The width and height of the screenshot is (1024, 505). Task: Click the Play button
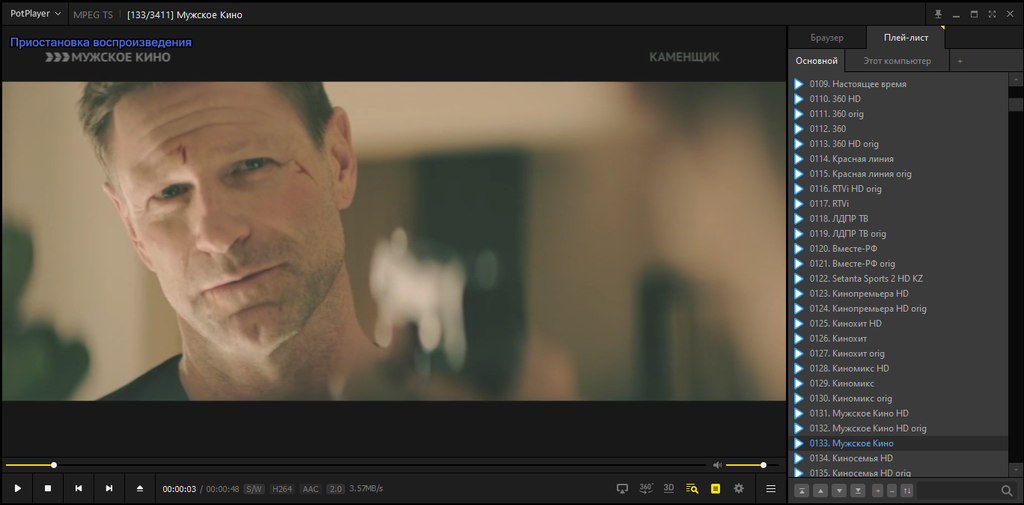18,488
